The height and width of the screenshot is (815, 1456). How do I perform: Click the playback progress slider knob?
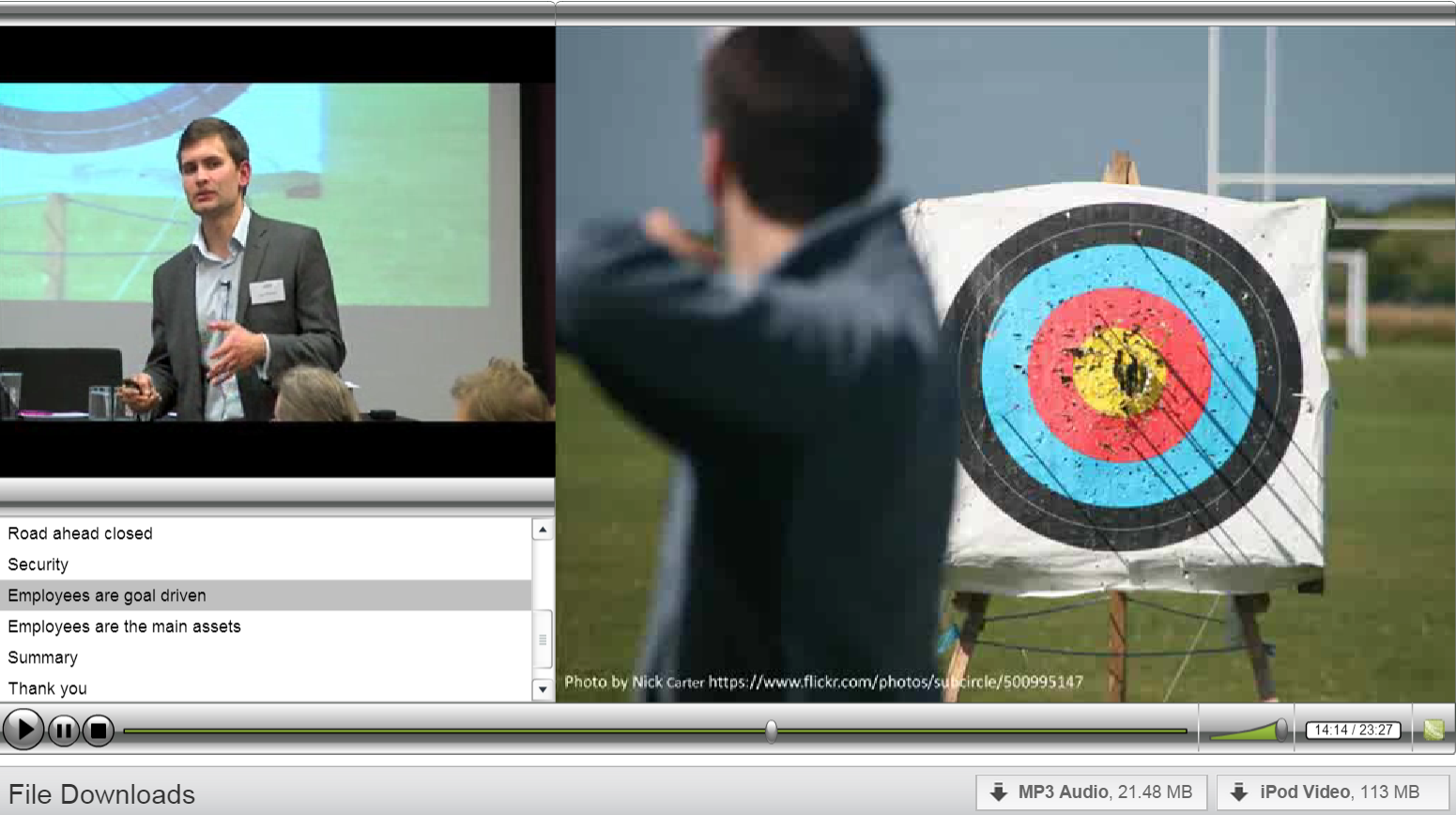point(771,730)
